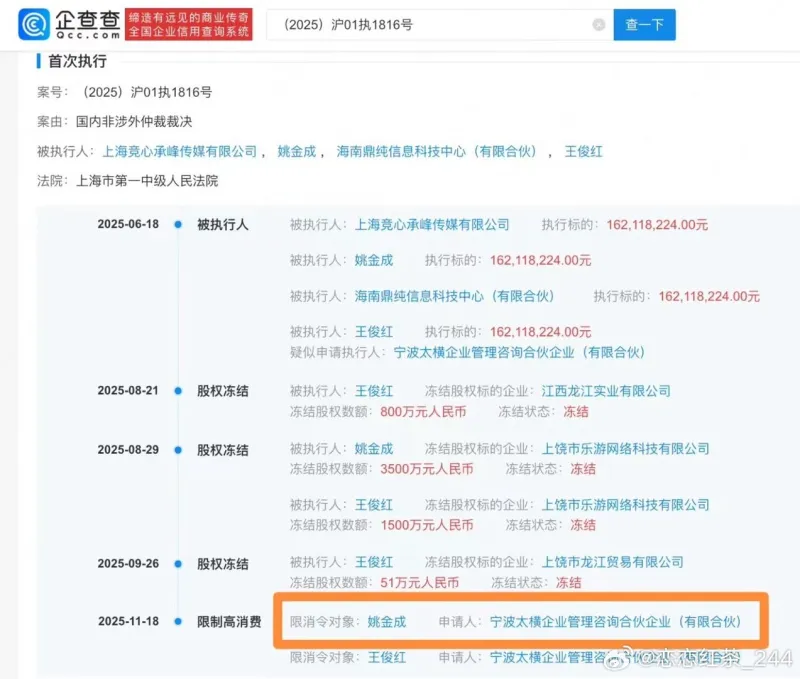Open 江西龙江实业有限公司 company link
The image size is (800, 679).
pos(605,391)
